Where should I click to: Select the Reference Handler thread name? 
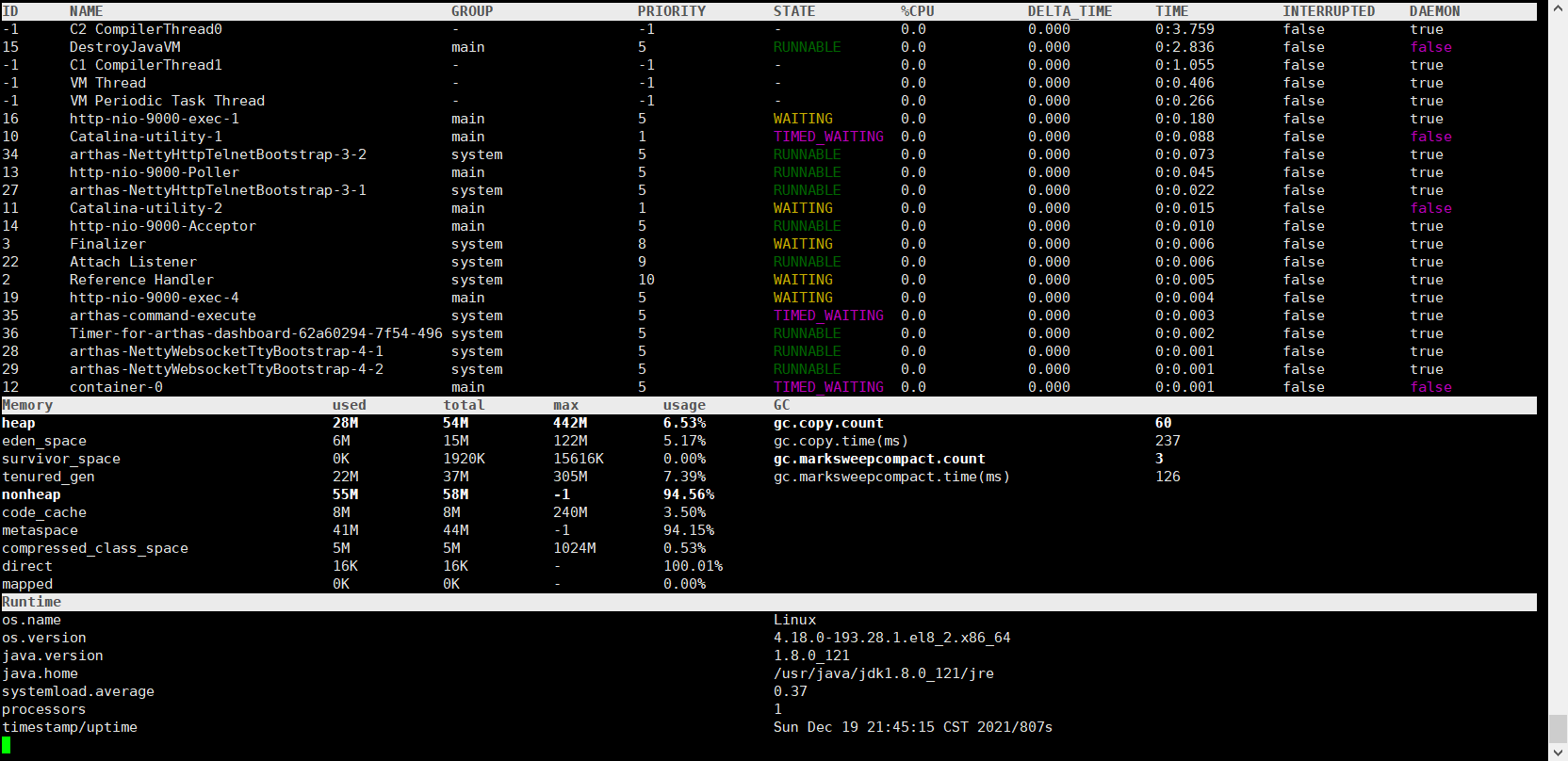pos(142,280)
